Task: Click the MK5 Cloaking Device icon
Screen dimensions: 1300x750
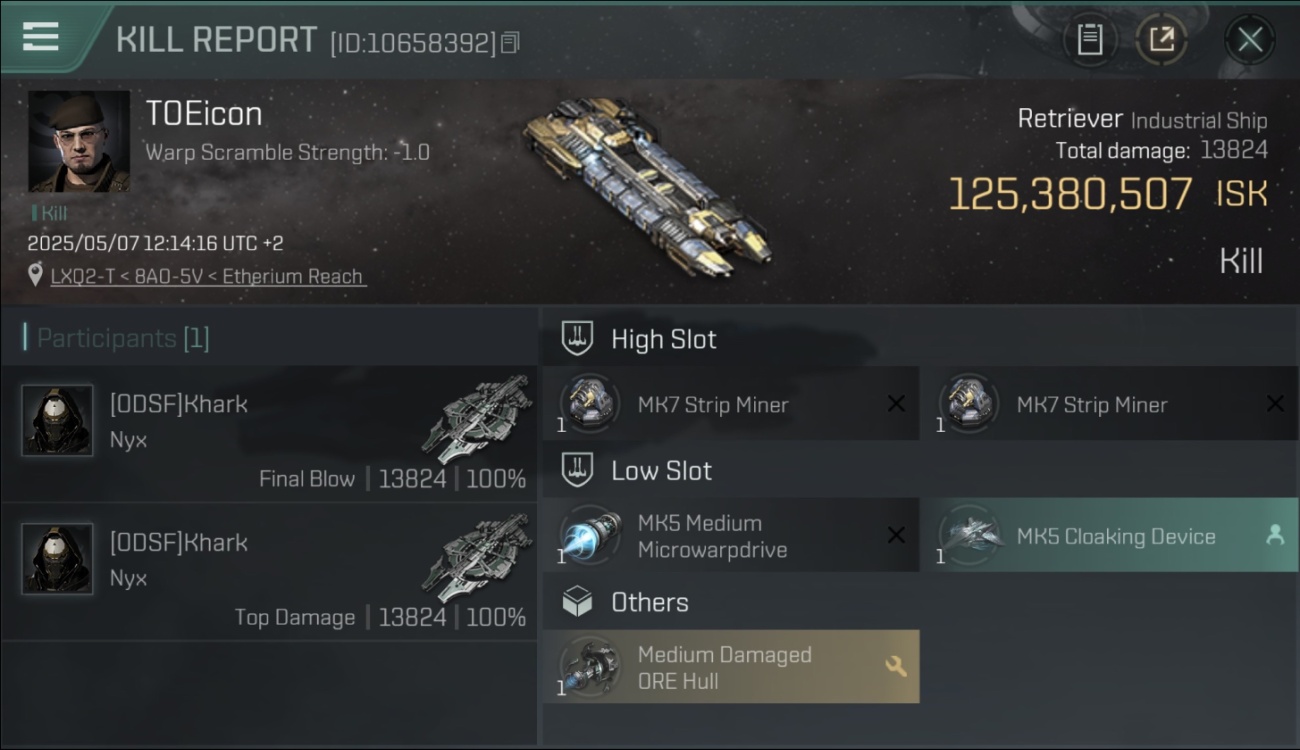Action: (968, 535)
